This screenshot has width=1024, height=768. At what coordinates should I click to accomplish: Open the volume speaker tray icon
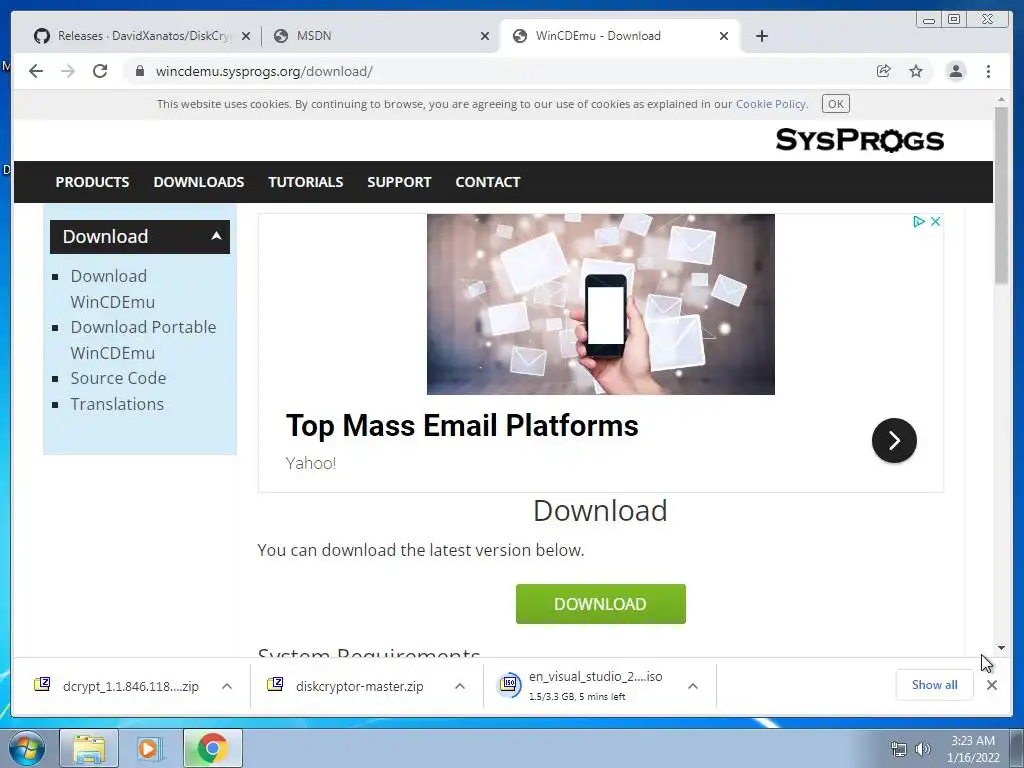click(x=922, y=749)
